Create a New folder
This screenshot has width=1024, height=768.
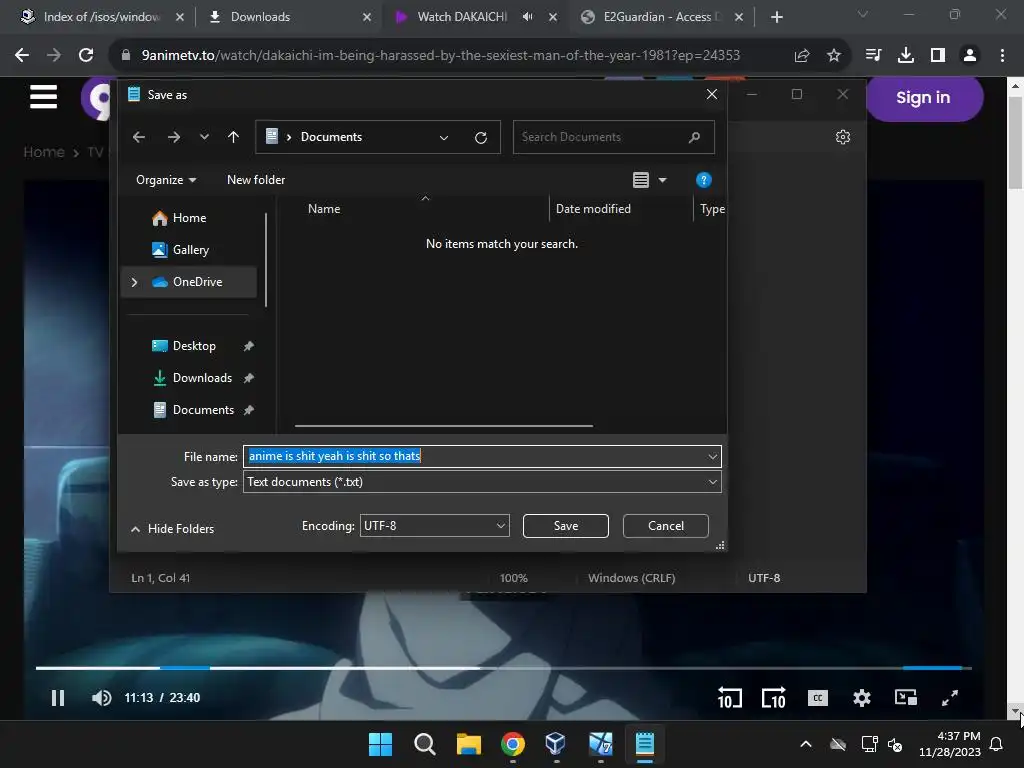pos(256,180)
